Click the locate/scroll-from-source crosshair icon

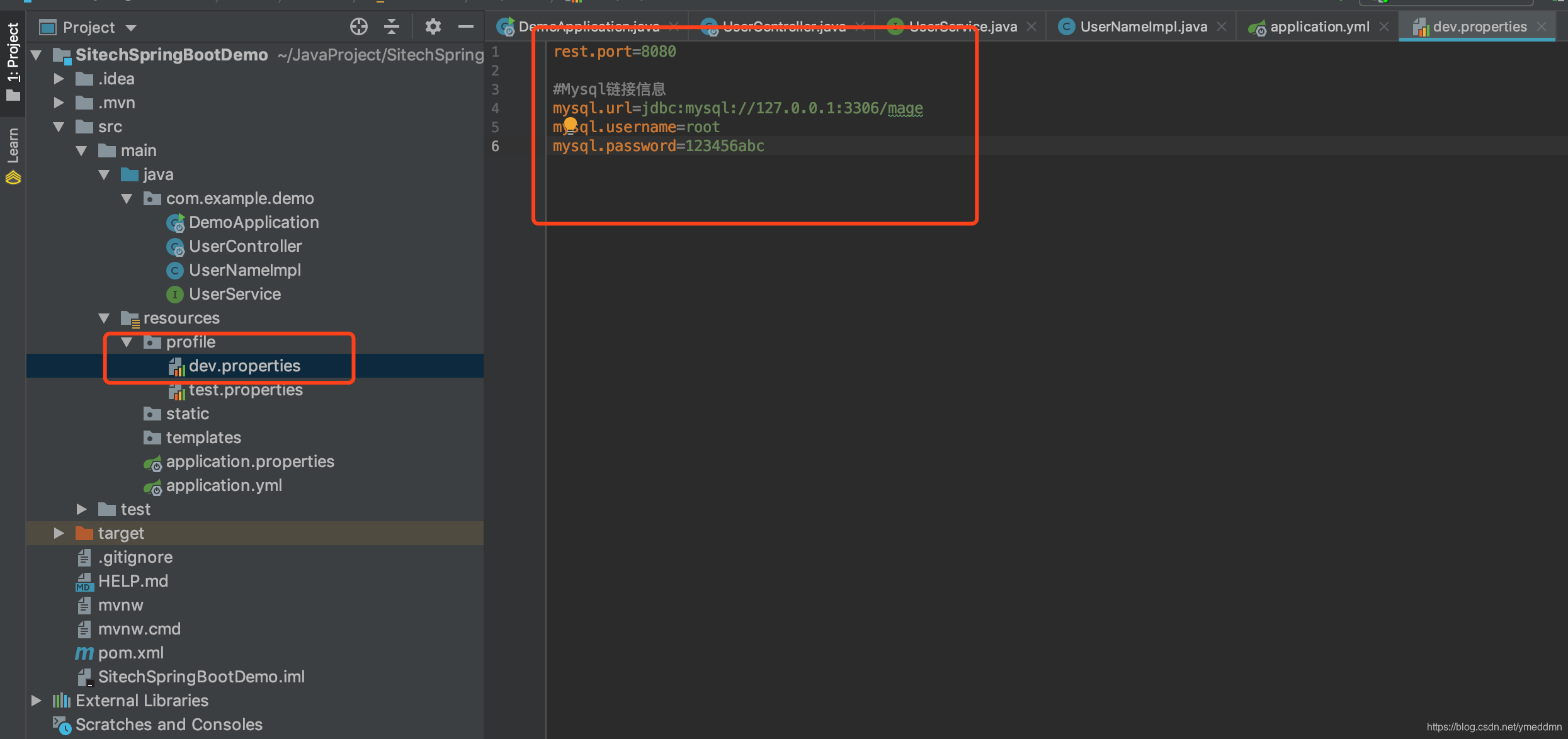point(358,26)
